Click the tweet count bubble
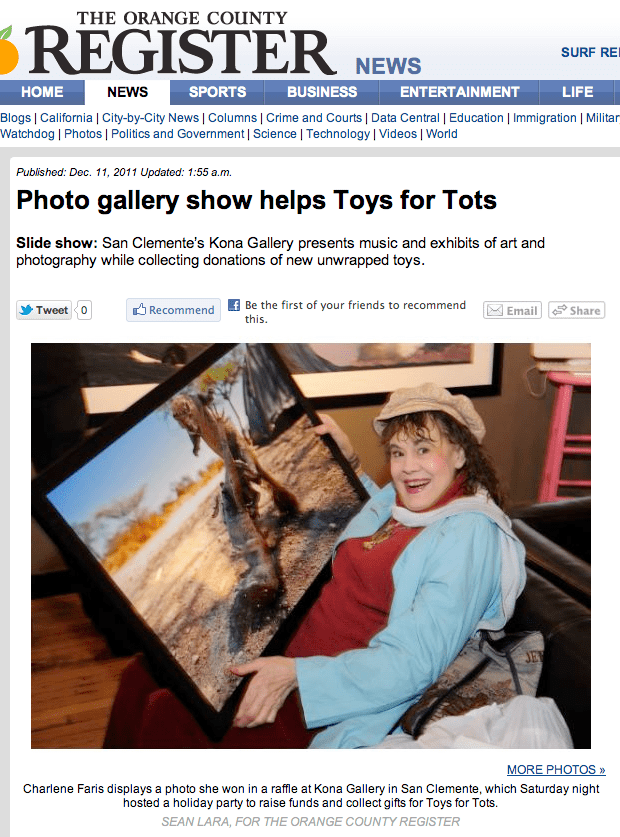This screenshot has height=837, width=620. 84,310
